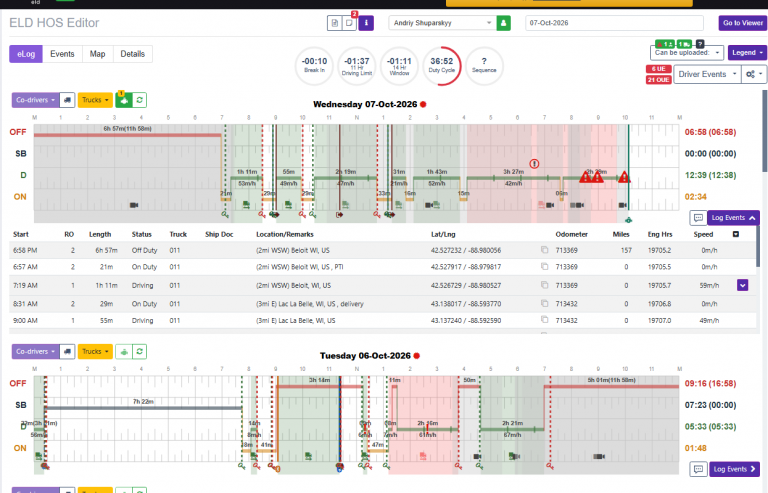Image resolution: width=768 pixels, height=493 pixels.
Task: Open the Legend dropdown
Action: [747, 52]
